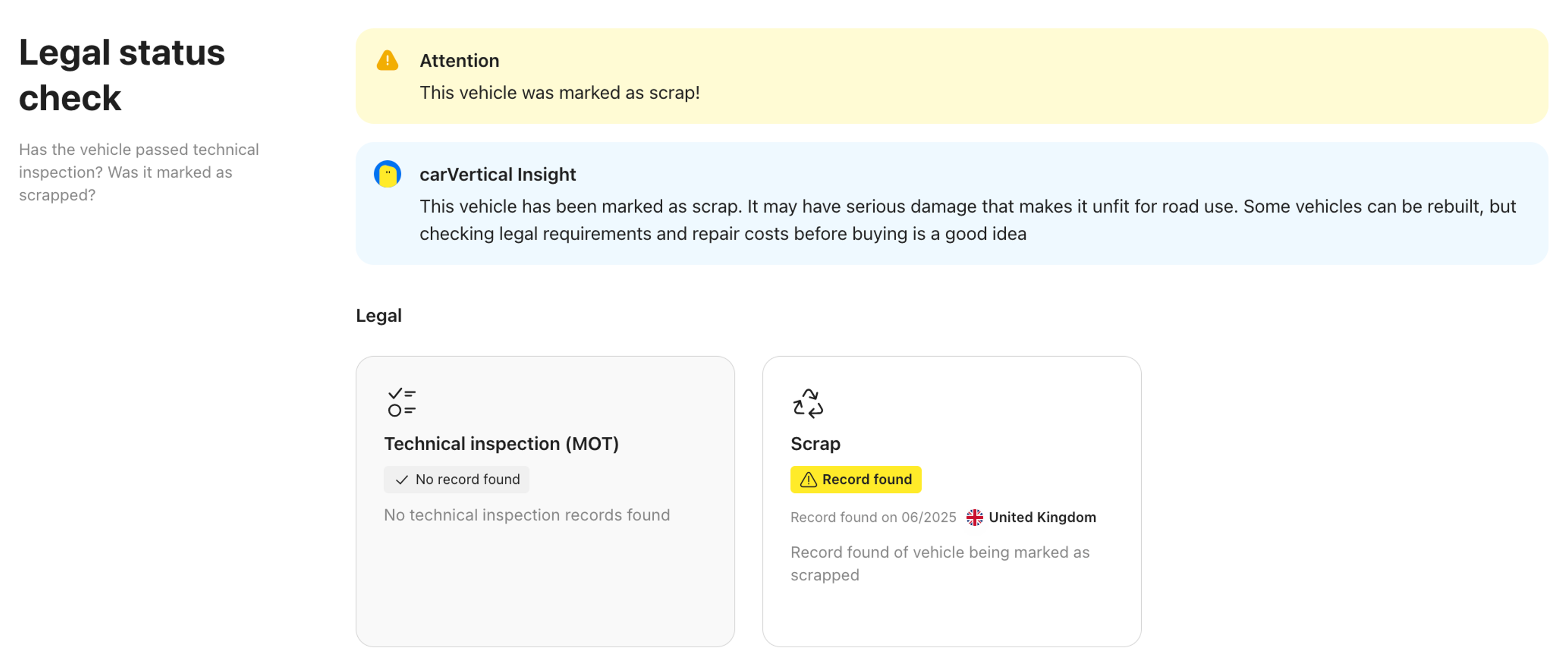The width and height of the screenshot is (1568, 669).
Task: Click the orange warning triangle icon
Action: [x=387, y=61]
